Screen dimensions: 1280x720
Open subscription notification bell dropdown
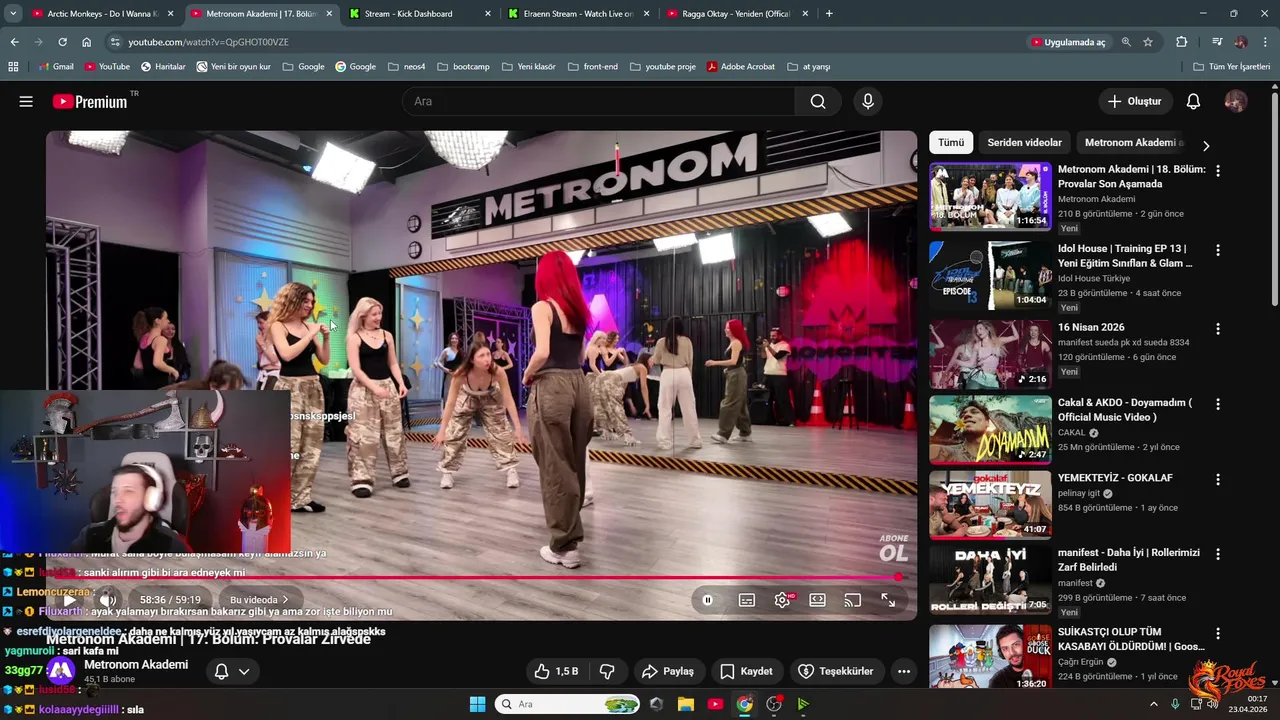pos(232,671)
